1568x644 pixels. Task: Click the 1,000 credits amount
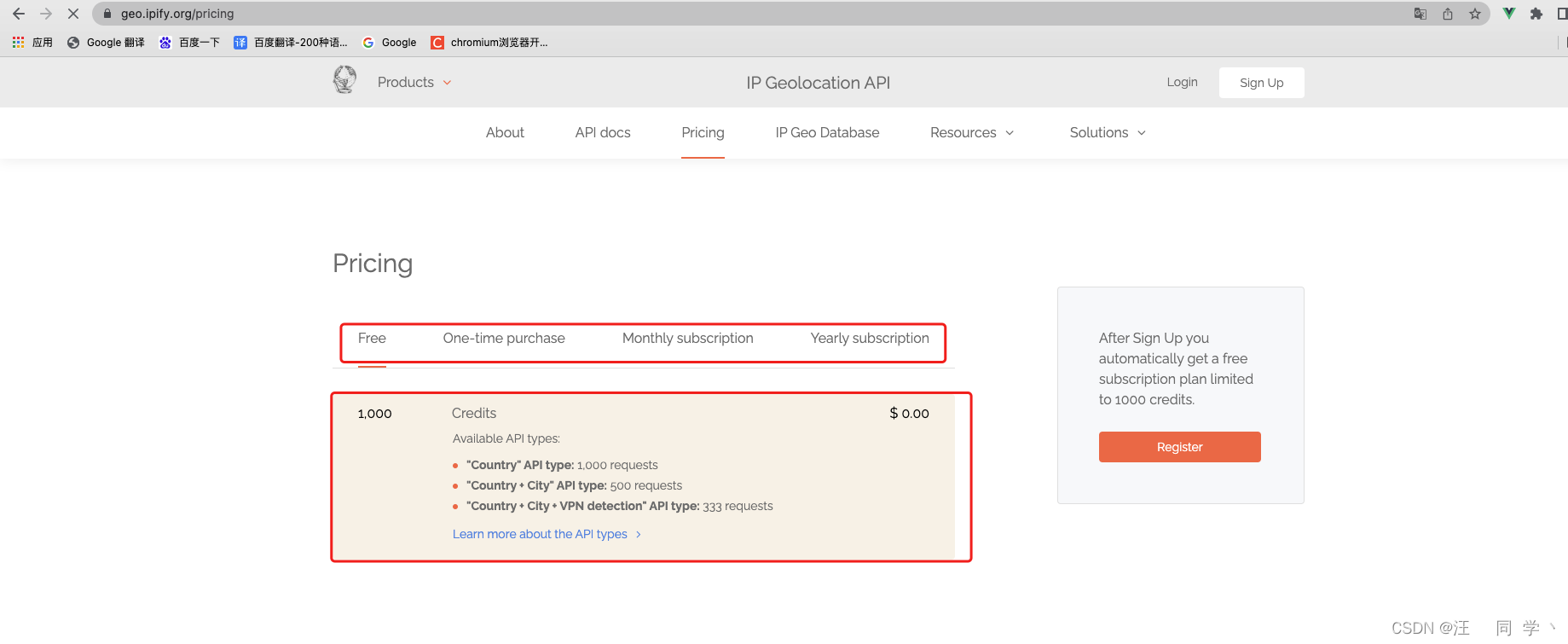374,414
